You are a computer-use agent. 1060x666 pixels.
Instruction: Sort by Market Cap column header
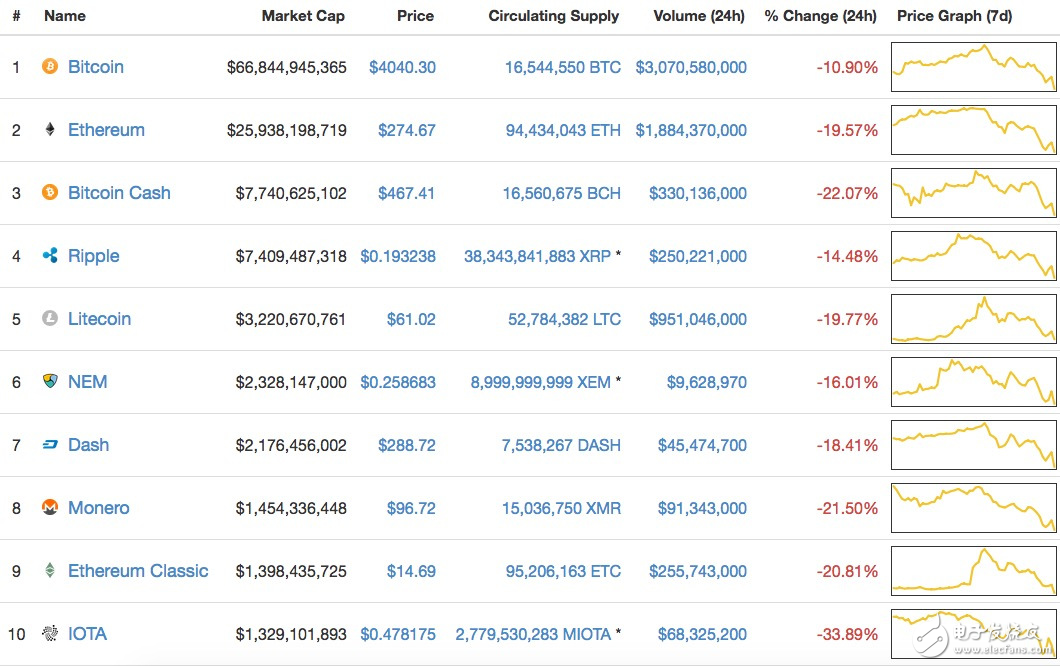303,16
